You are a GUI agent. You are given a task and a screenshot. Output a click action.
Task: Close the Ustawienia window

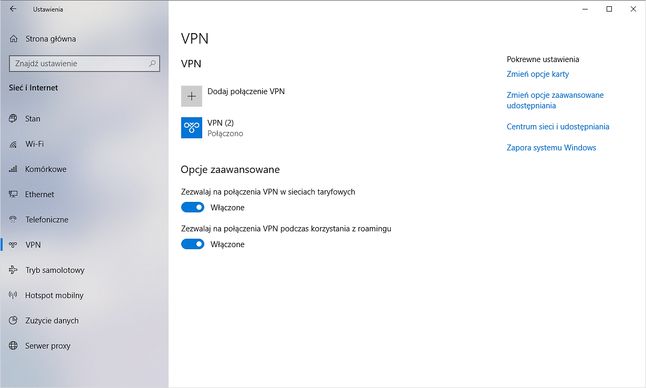coord(633,9)
